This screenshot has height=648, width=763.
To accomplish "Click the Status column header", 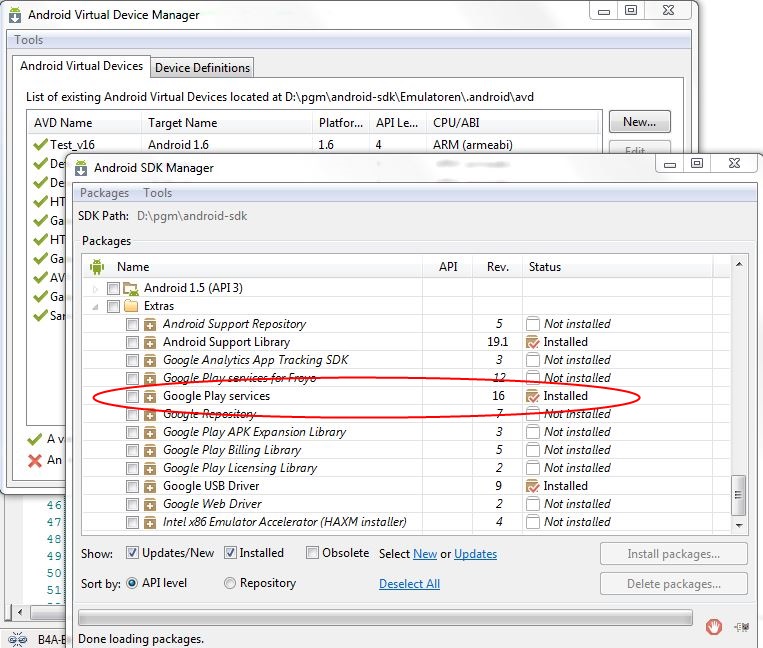I will pos(618,267).
